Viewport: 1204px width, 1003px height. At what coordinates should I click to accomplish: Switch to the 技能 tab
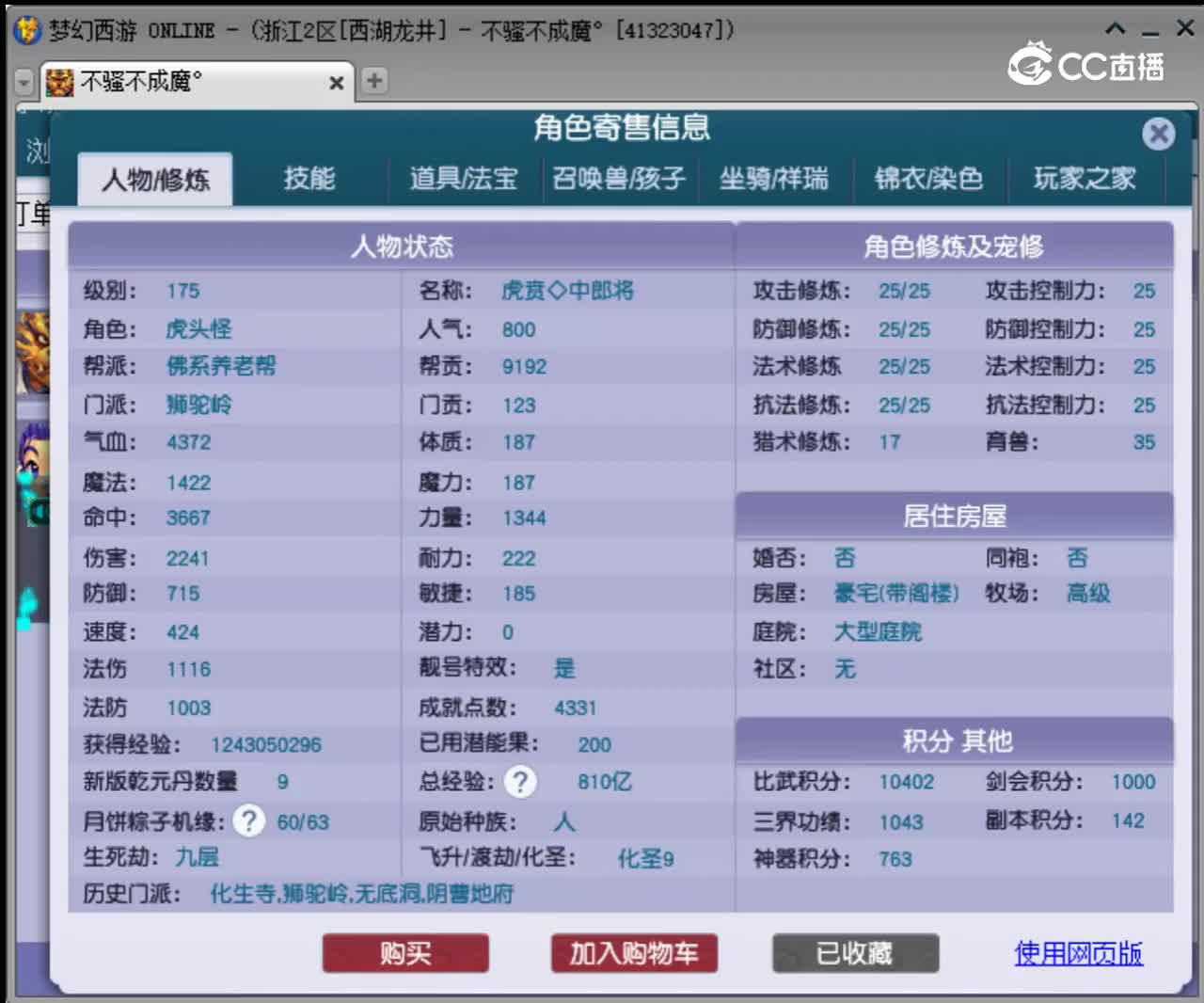point(309,178)
